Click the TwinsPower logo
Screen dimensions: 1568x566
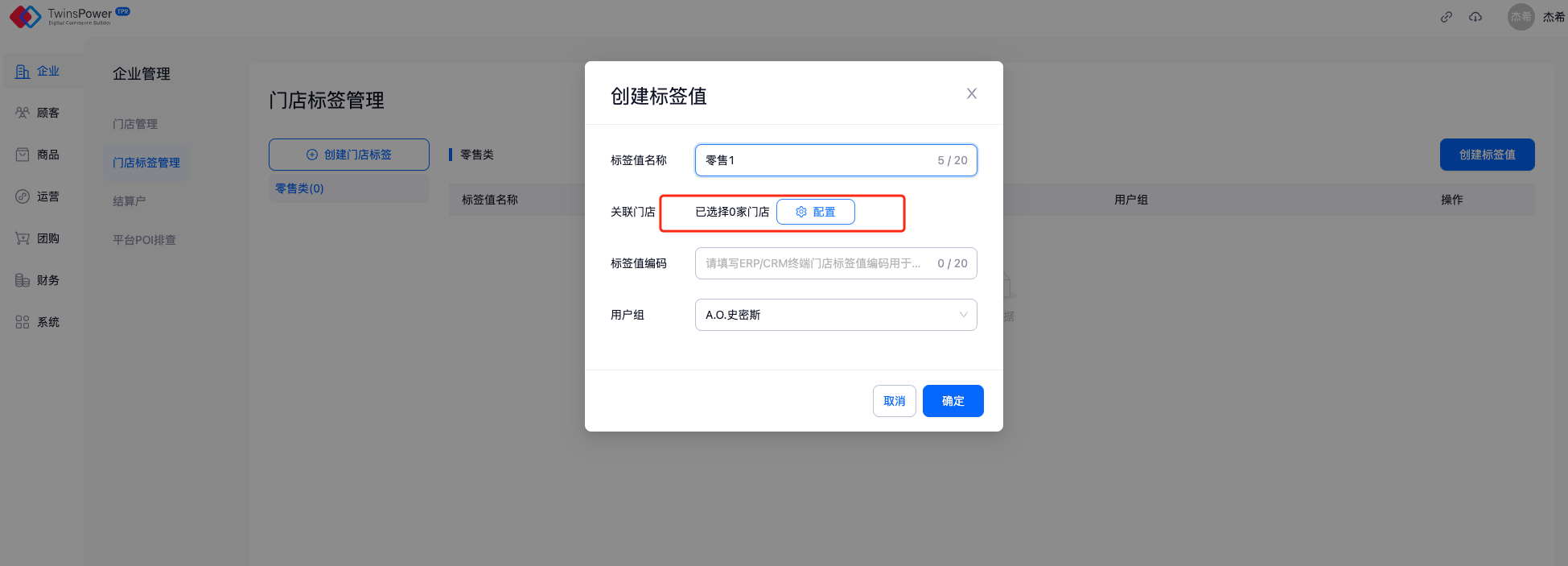[x=69, y=16]
